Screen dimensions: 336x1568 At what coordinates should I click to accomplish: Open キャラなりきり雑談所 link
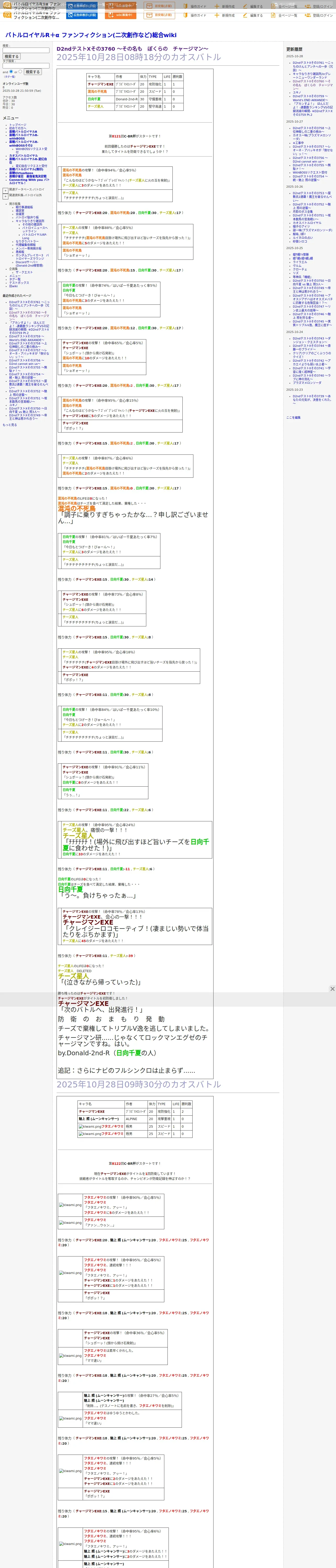[x=29, y=221]
